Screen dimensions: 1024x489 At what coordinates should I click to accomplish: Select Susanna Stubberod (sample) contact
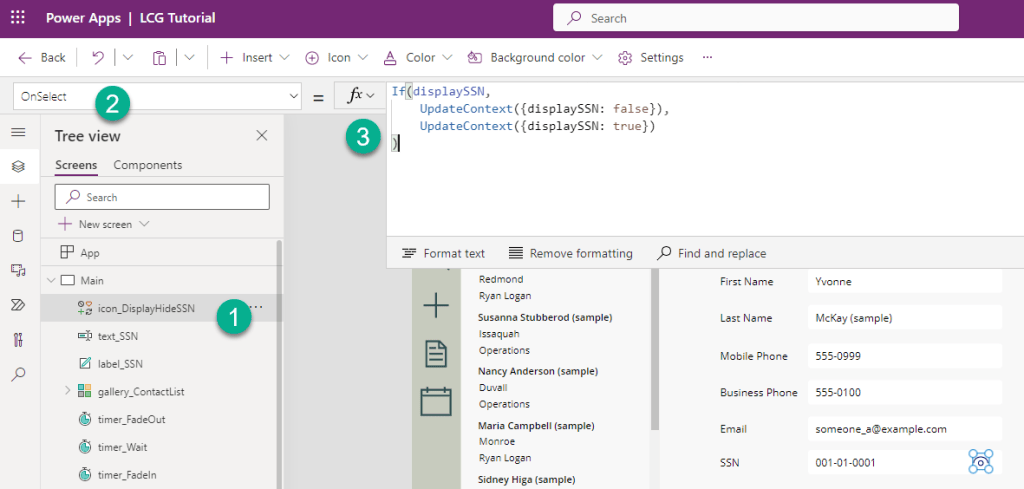545,318
